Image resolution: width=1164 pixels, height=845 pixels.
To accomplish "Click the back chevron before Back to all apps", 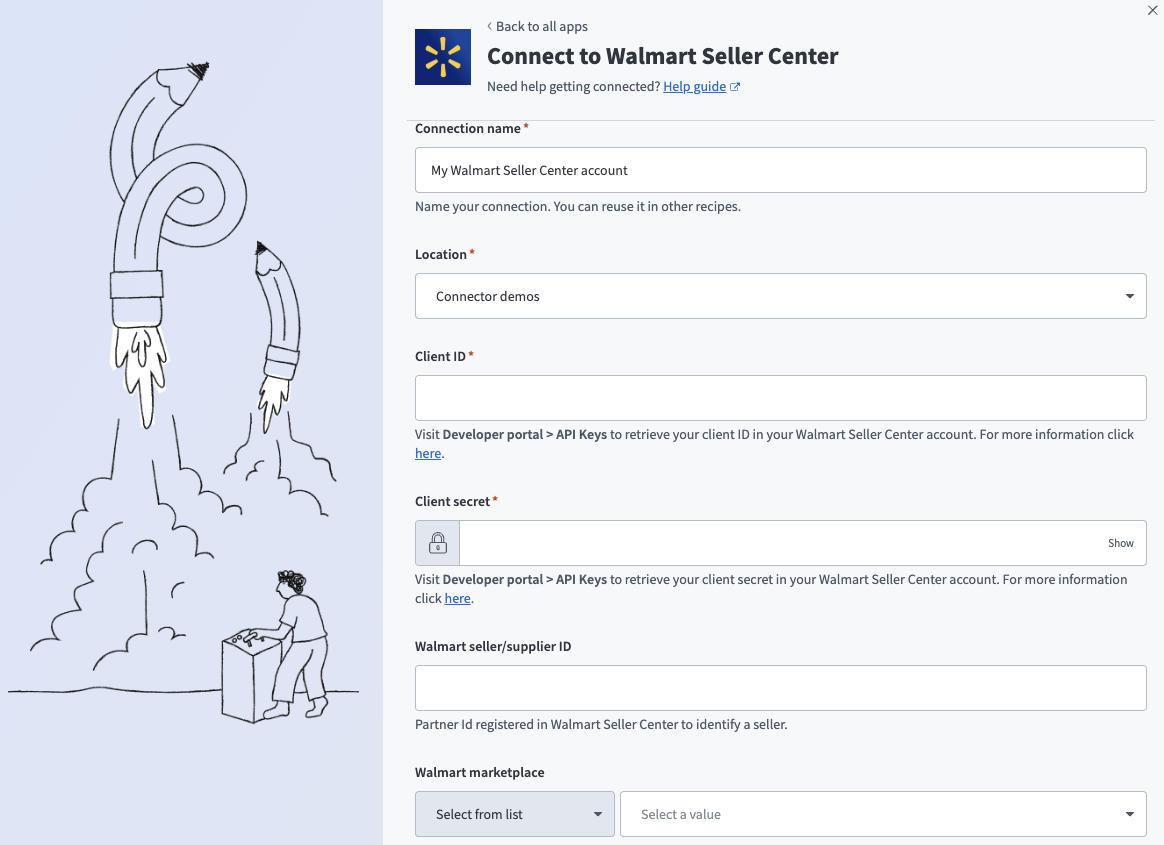I will (x=489, y=26).
